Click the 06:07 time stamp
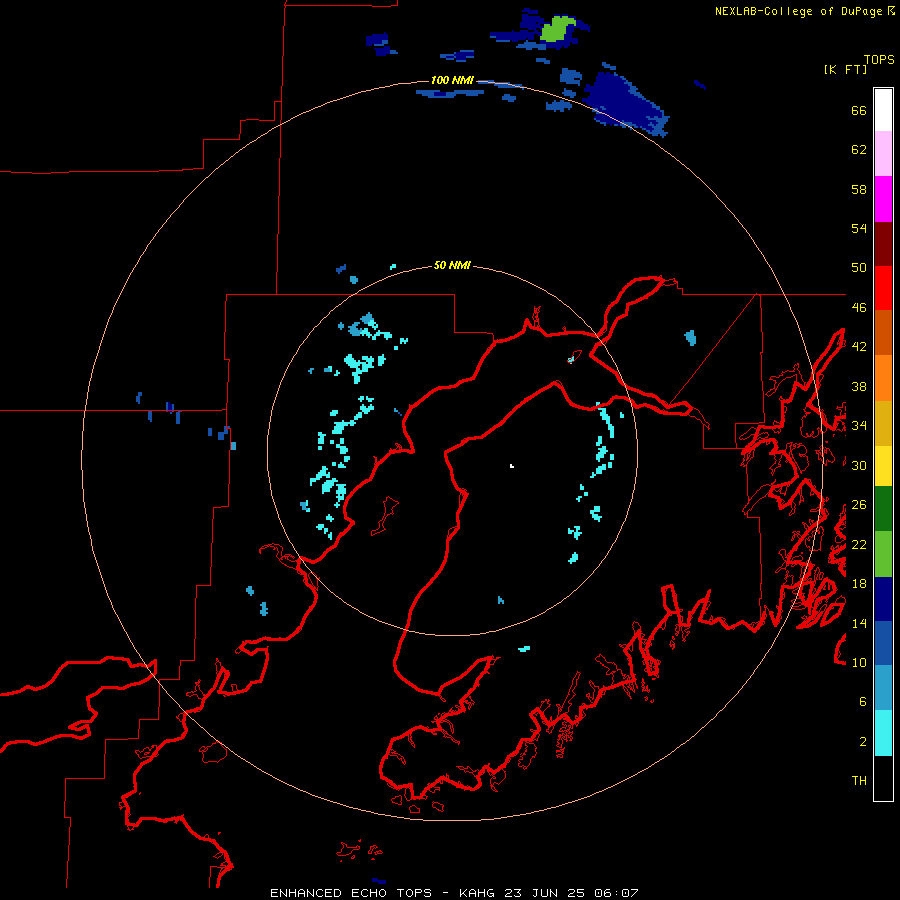 pyautogui.click(x=616, y=893)
